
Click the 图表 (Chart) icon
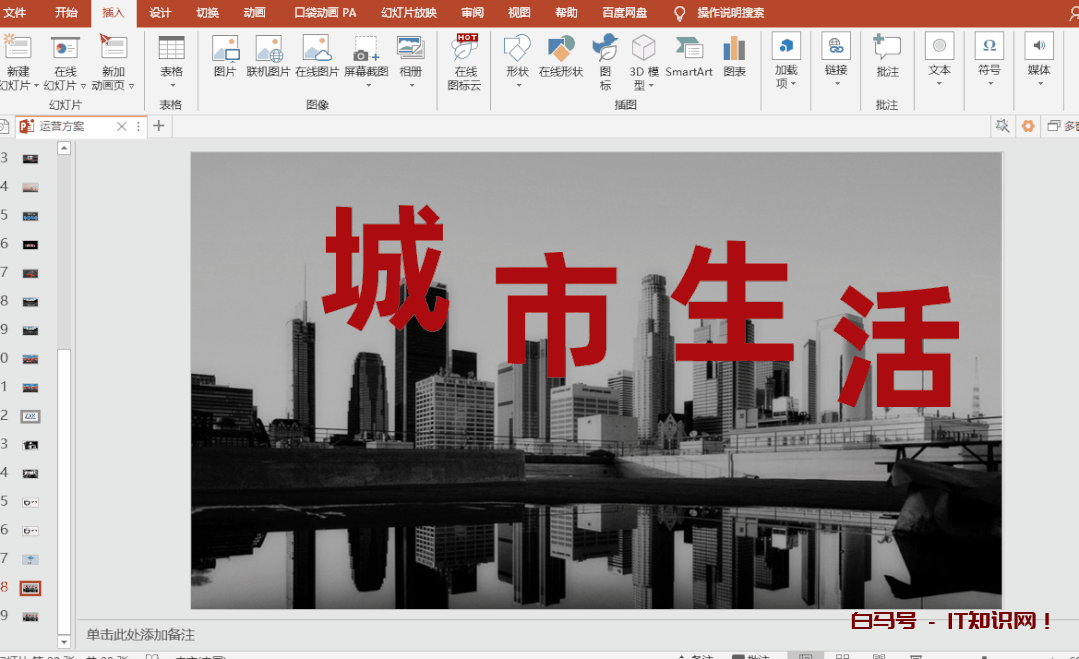(x=734, y=56)
